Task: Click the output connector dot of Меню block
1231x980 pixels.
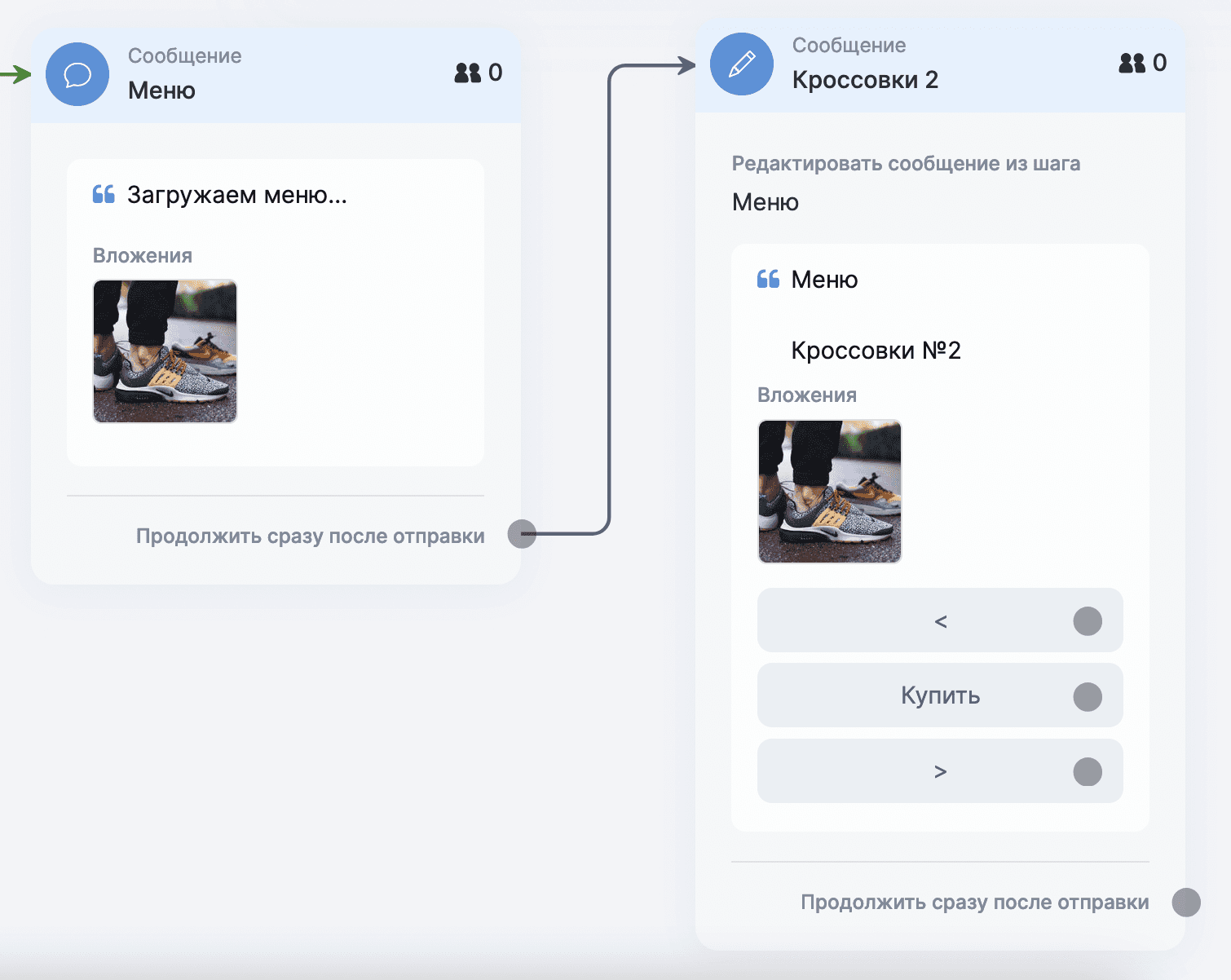Action: pos(522,534)
